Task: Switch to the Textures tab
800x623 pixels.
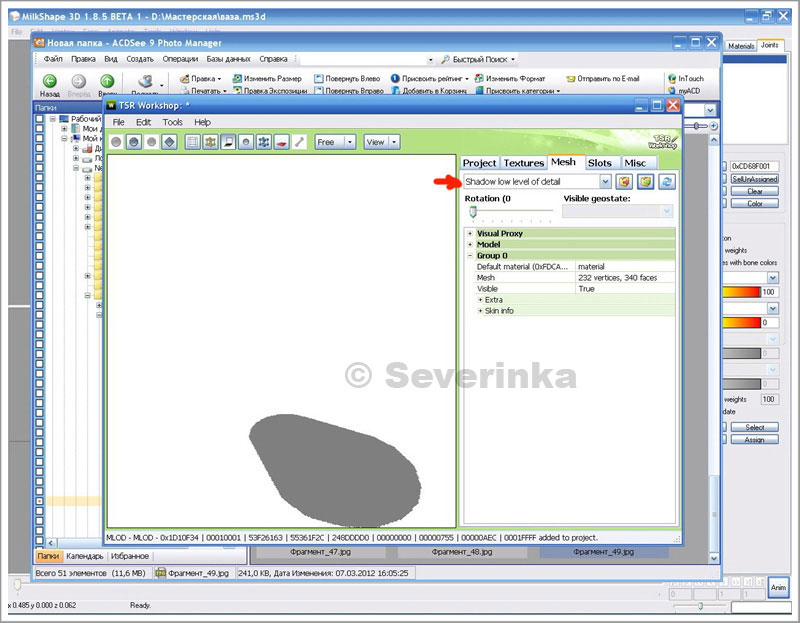Action: [x=523, y=163]
